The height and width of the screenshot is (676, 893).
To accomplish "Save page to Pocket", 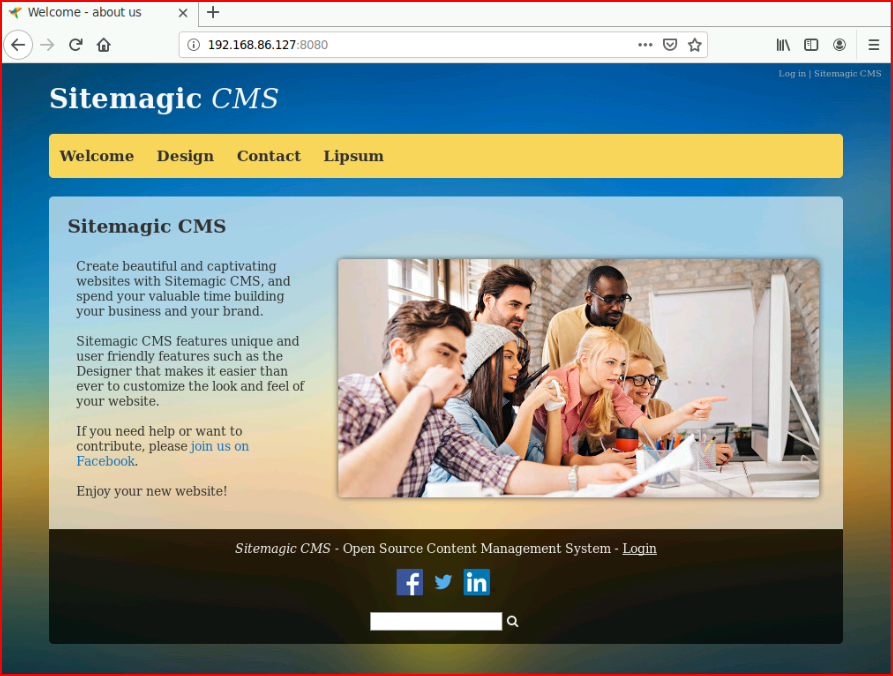I will coord(670,44).
